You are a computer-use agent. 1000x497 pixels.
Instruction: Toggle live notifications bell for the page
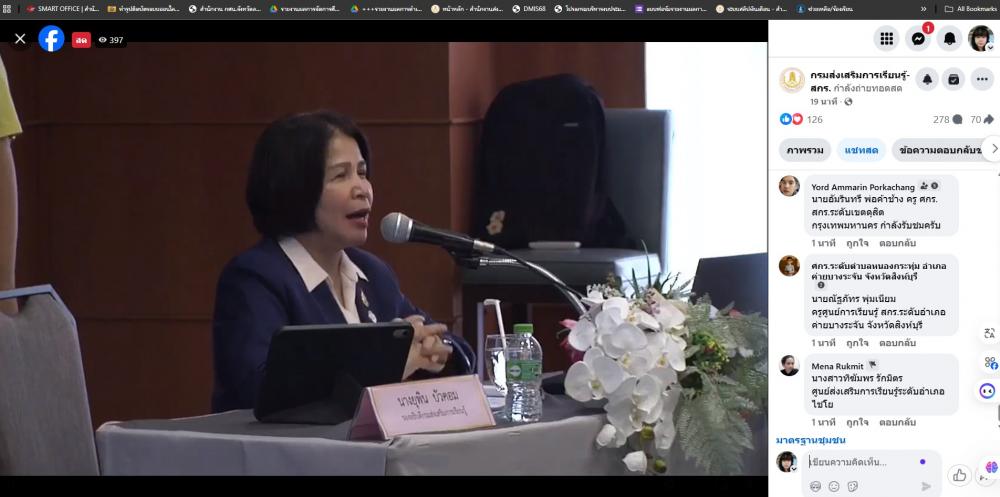(926, 79)
